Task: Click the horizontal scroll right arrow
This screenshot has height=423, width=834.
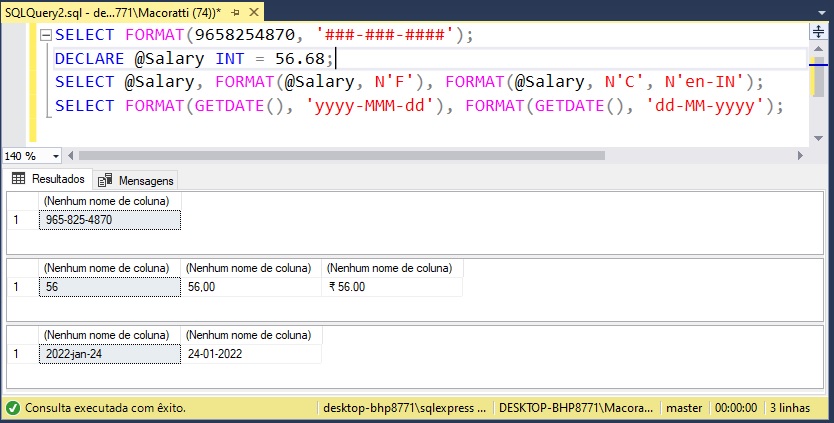Action: (800, 156)
